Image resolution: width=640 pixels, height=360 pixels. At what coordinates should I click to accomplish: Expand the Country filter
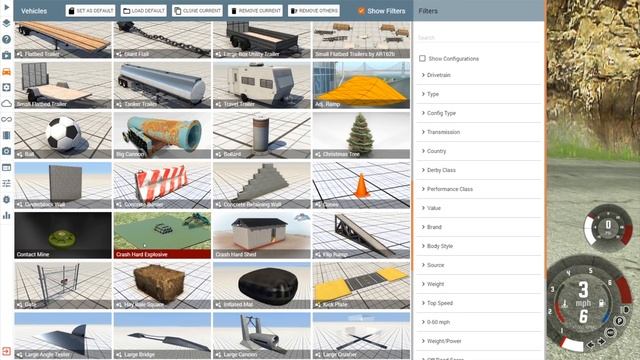coord(479,151)
